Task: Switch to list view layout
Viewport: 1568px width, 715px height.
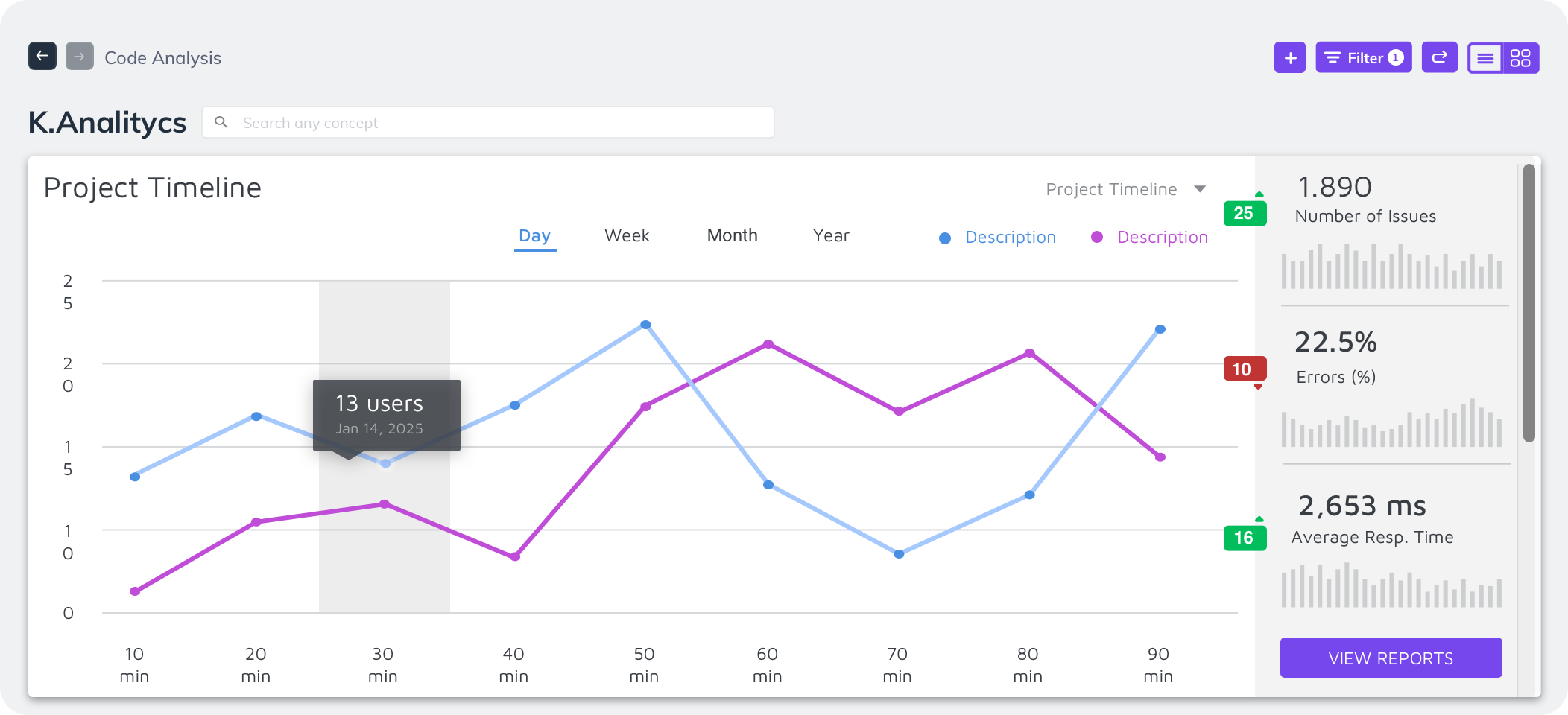Action: pyautogui.click(x=1485, y=58)
